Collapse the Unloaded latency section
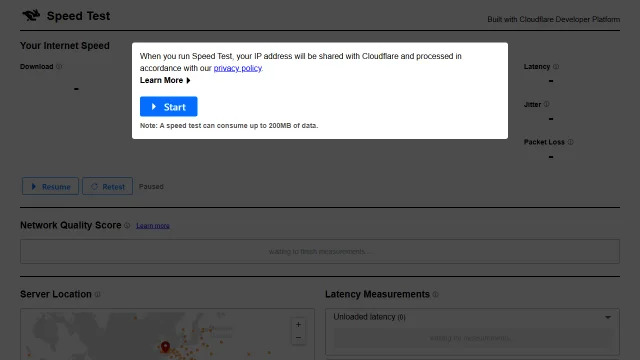This screenshot has height=360, width=640. (x=607, y=317)
